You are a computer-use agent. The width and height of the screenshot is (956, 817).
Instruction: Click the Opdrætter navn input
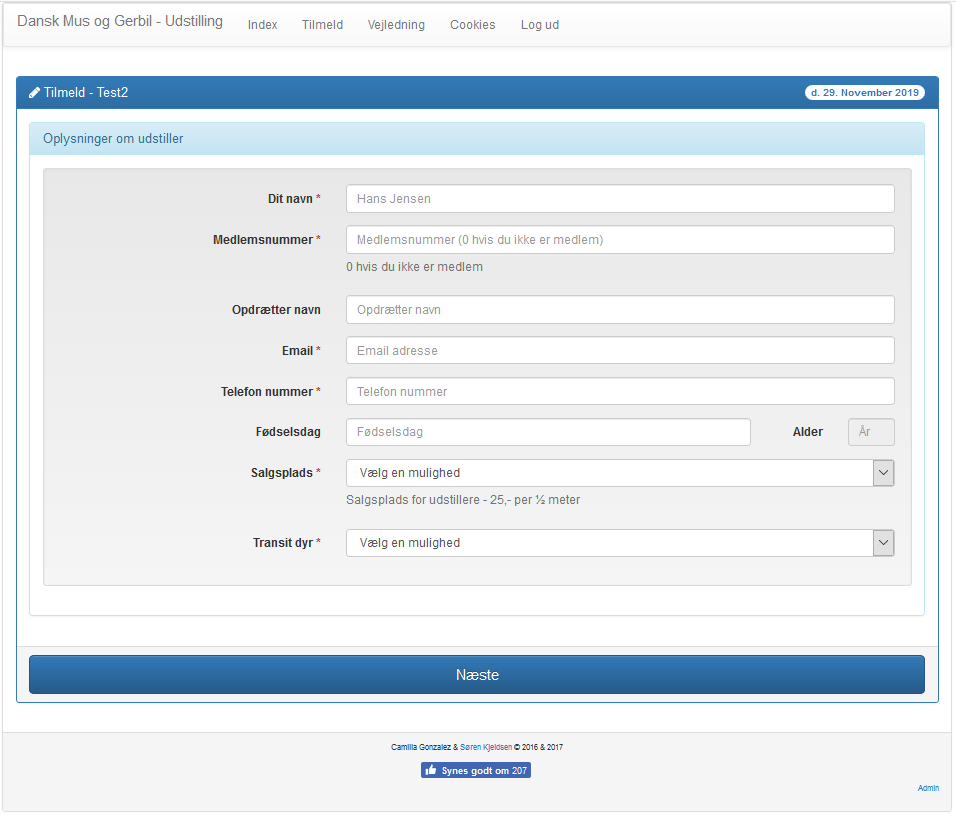coord(619,310)
